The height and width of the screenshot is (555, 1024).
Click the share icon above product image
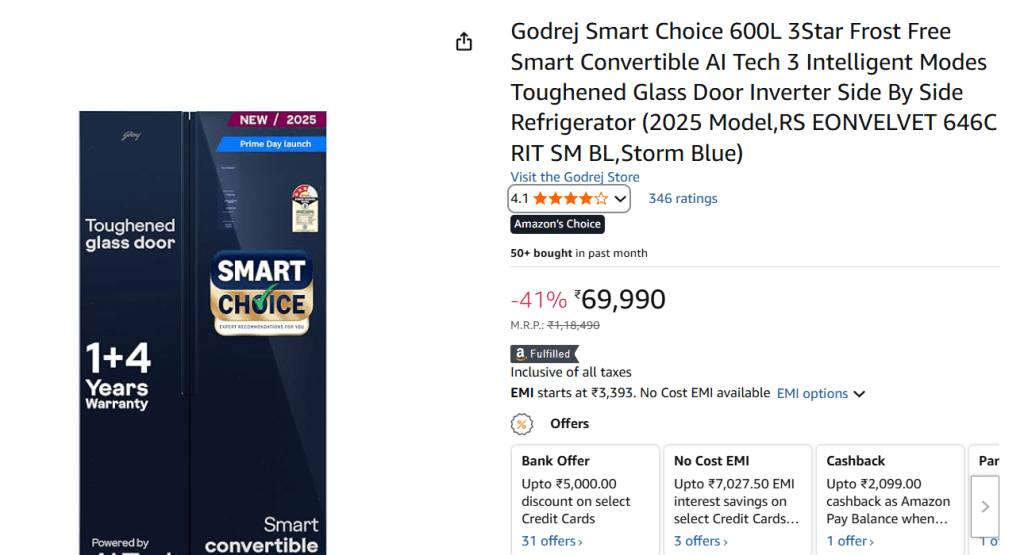coord(464,42)
